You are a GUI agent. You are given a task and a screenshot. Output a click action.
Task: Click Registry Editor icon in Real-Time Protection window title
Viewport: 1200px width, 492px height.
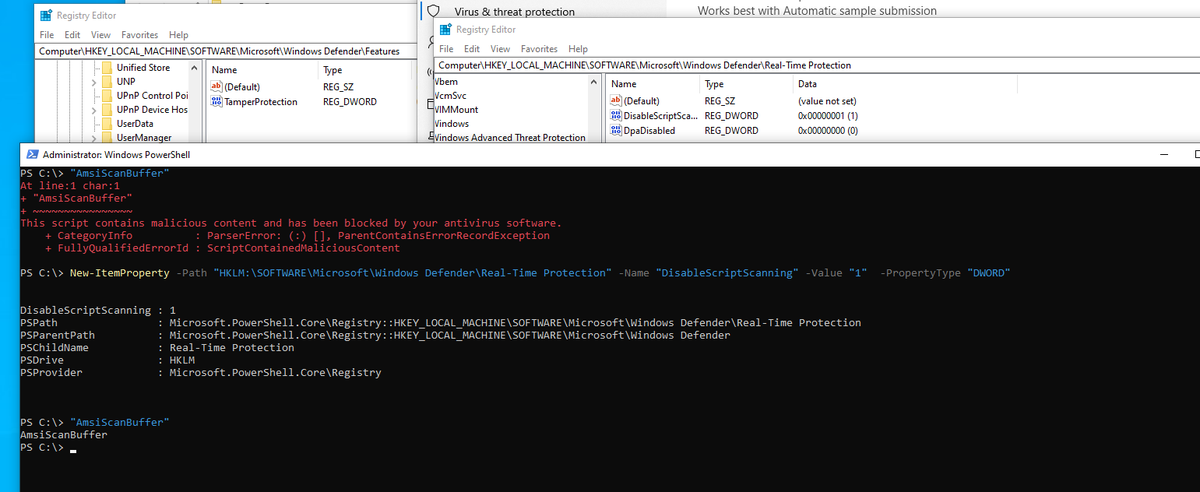point(447,29)
